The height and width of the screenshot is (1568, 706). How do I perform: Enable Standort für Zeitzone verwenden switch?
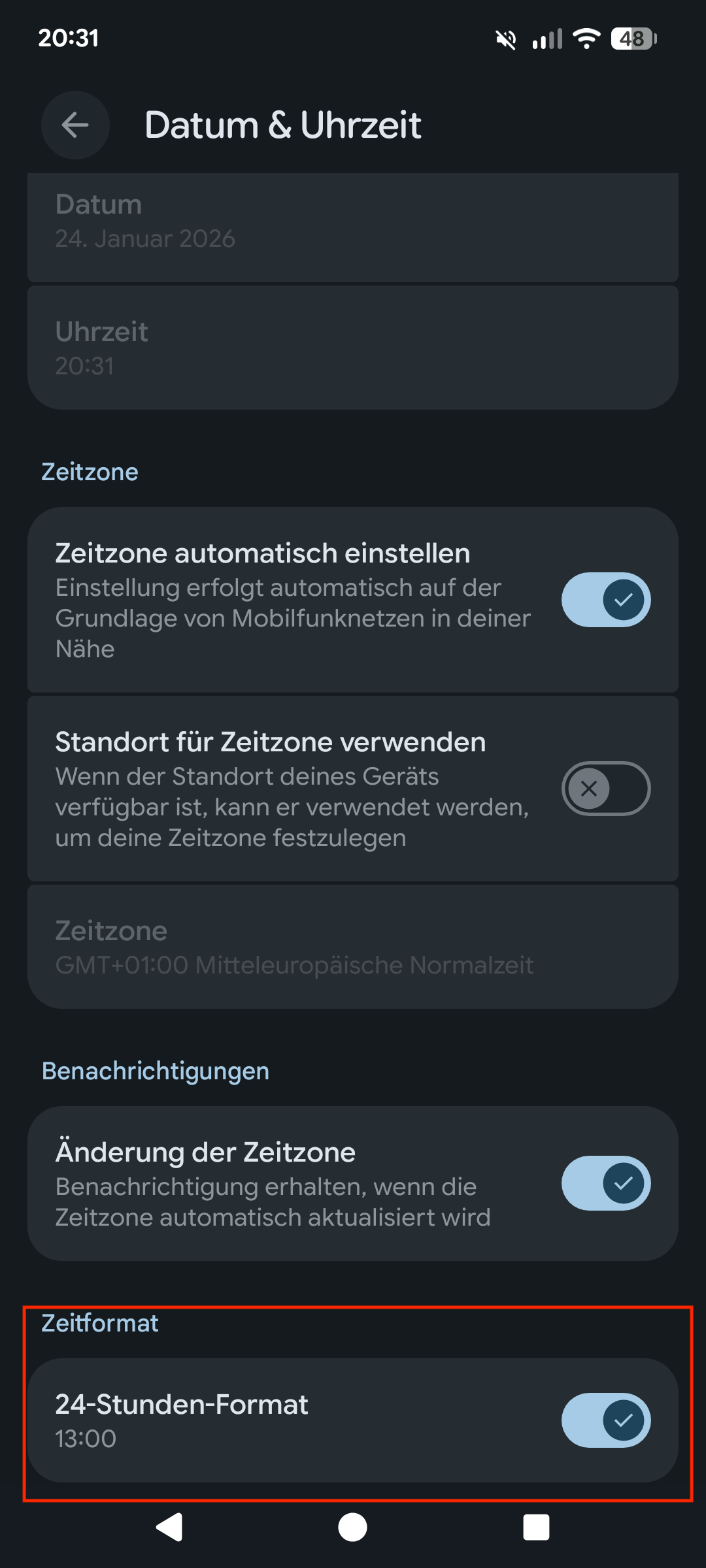(605, 789)
